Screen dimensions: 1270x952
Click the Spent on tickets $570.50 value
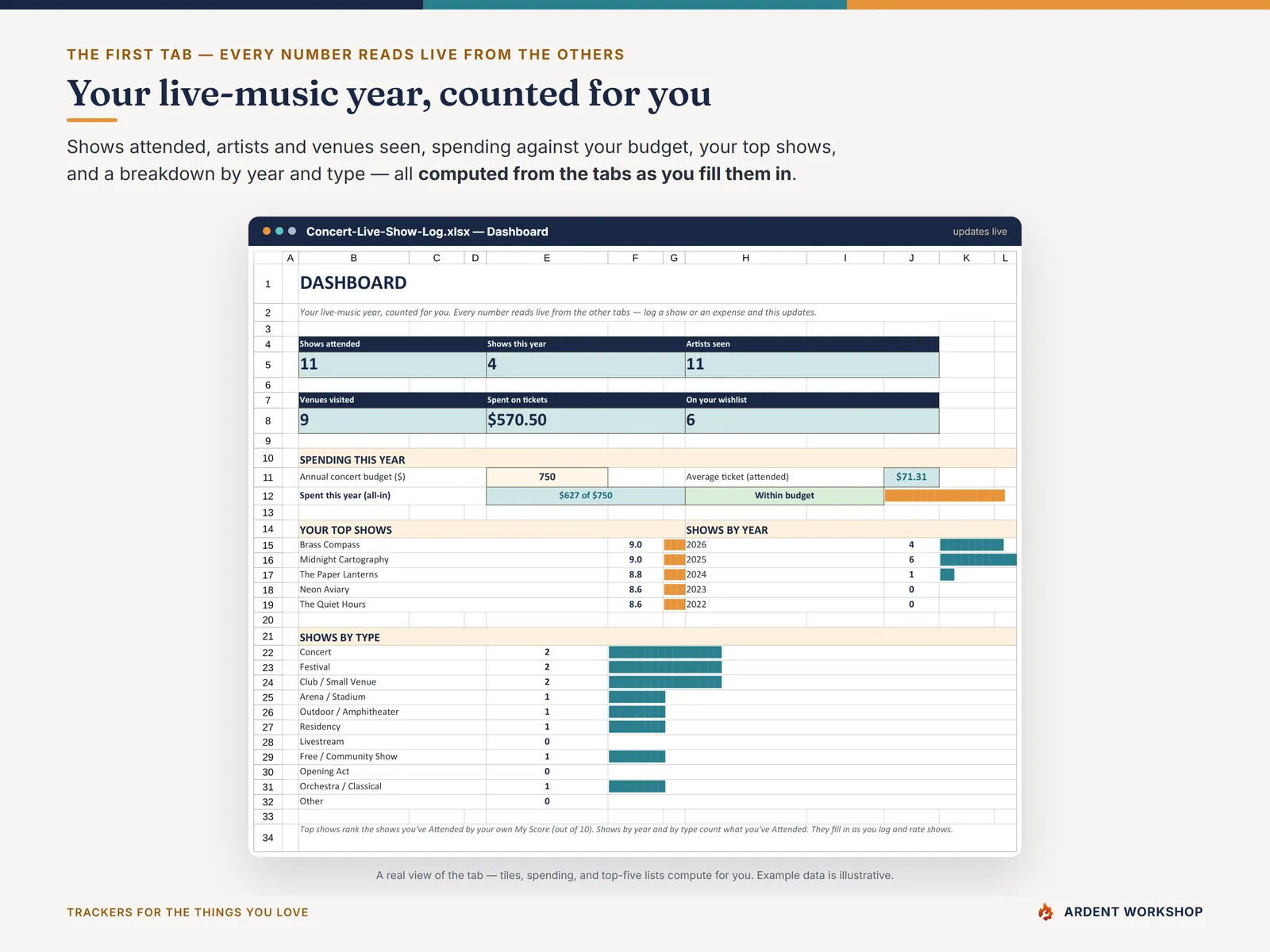coord(517,420)
